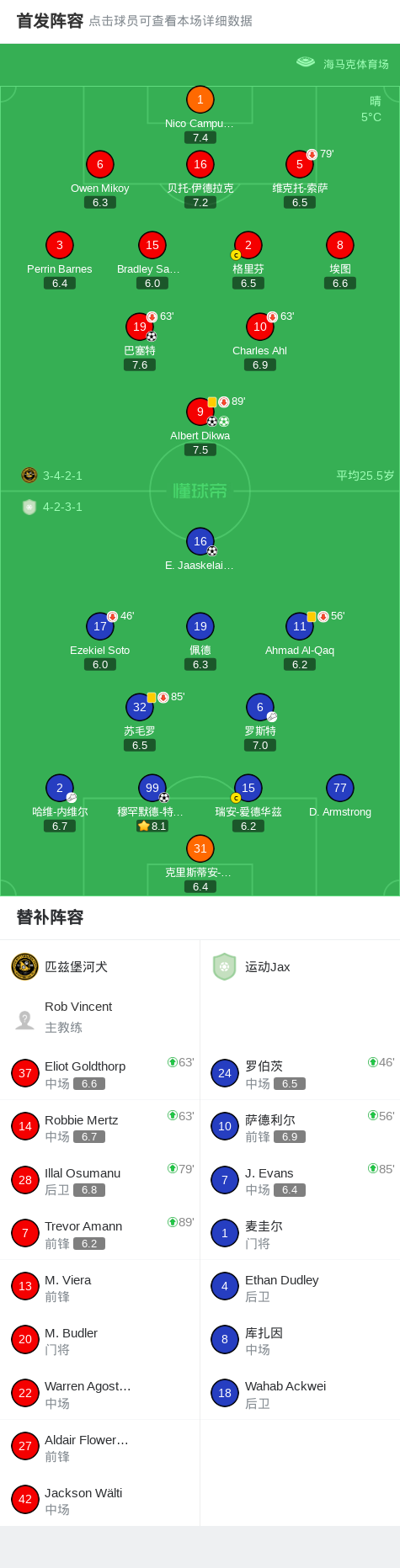
Task: Tap the stadium icon beside 海马克体育场
Action: (x=305, y=62)
